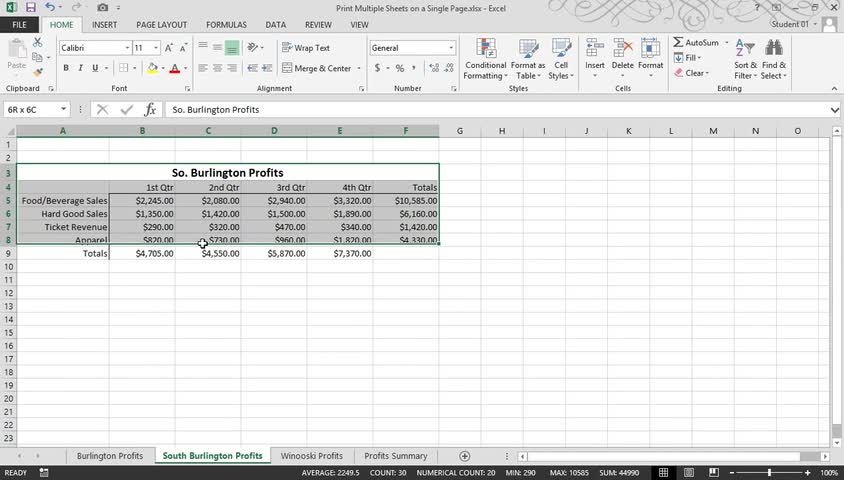The image size is (844, 480).
Task: Apply Comma Style format
Action: [413, 68]
